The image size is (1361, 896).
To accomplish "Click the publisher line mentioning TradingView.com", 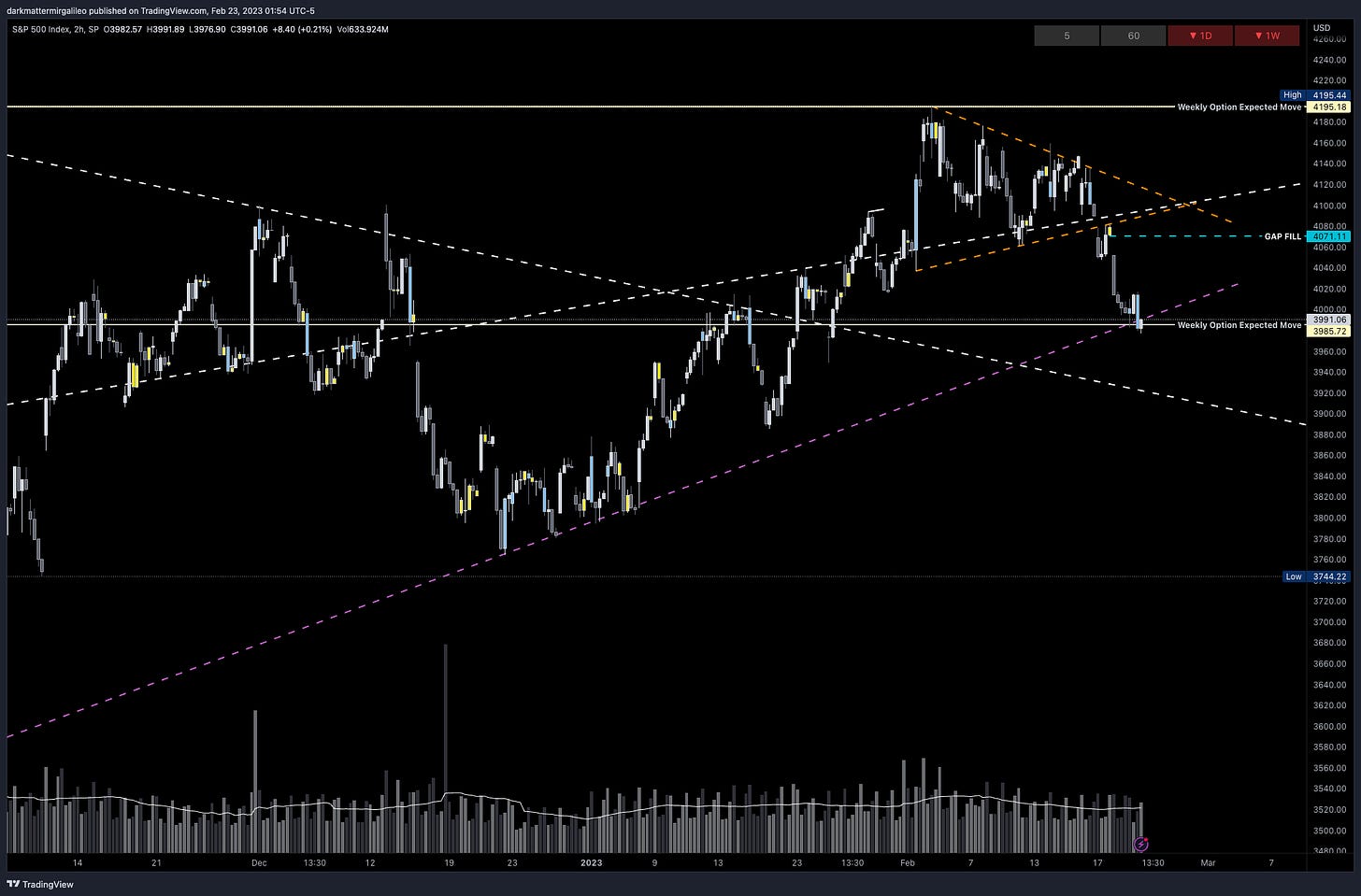I will pyautogui.click(x=162, y=10).
